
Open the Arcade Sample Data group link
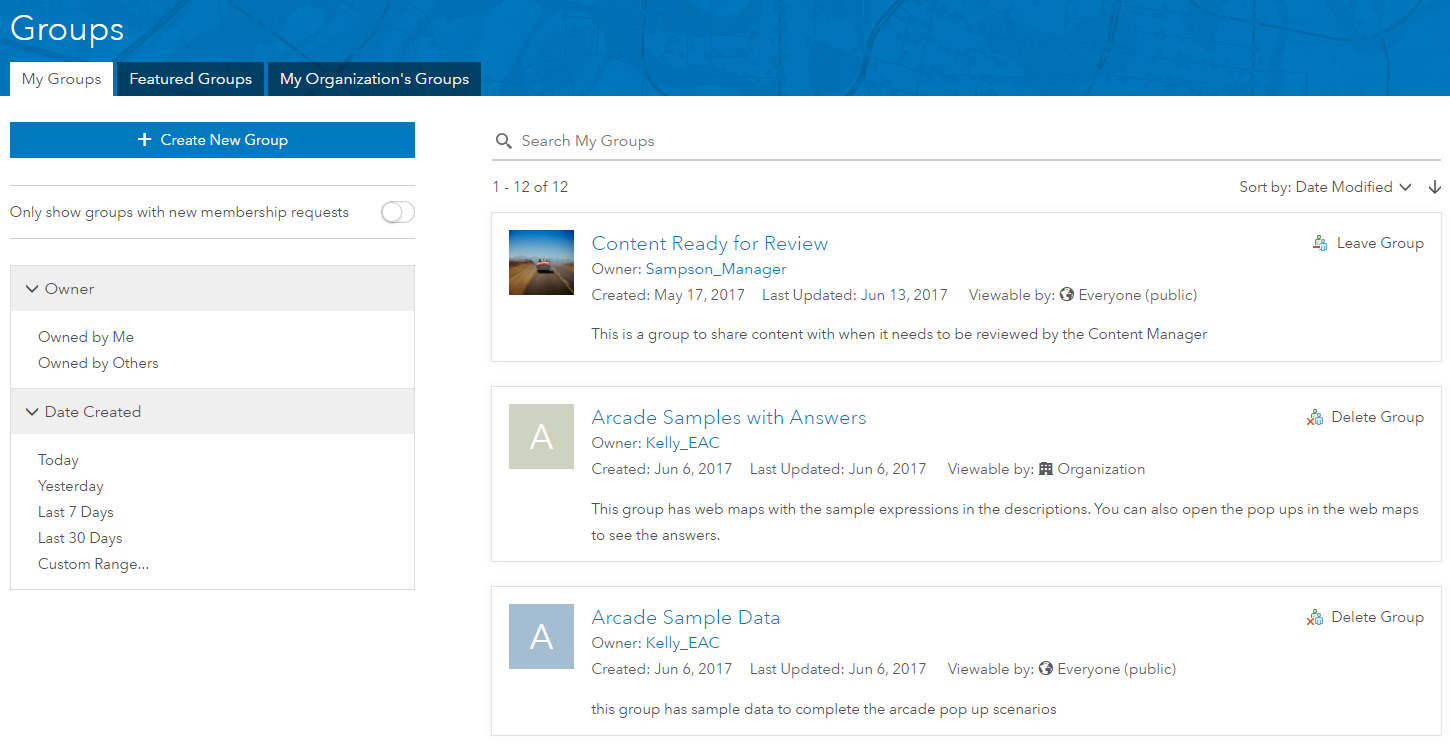click(685, 617)
